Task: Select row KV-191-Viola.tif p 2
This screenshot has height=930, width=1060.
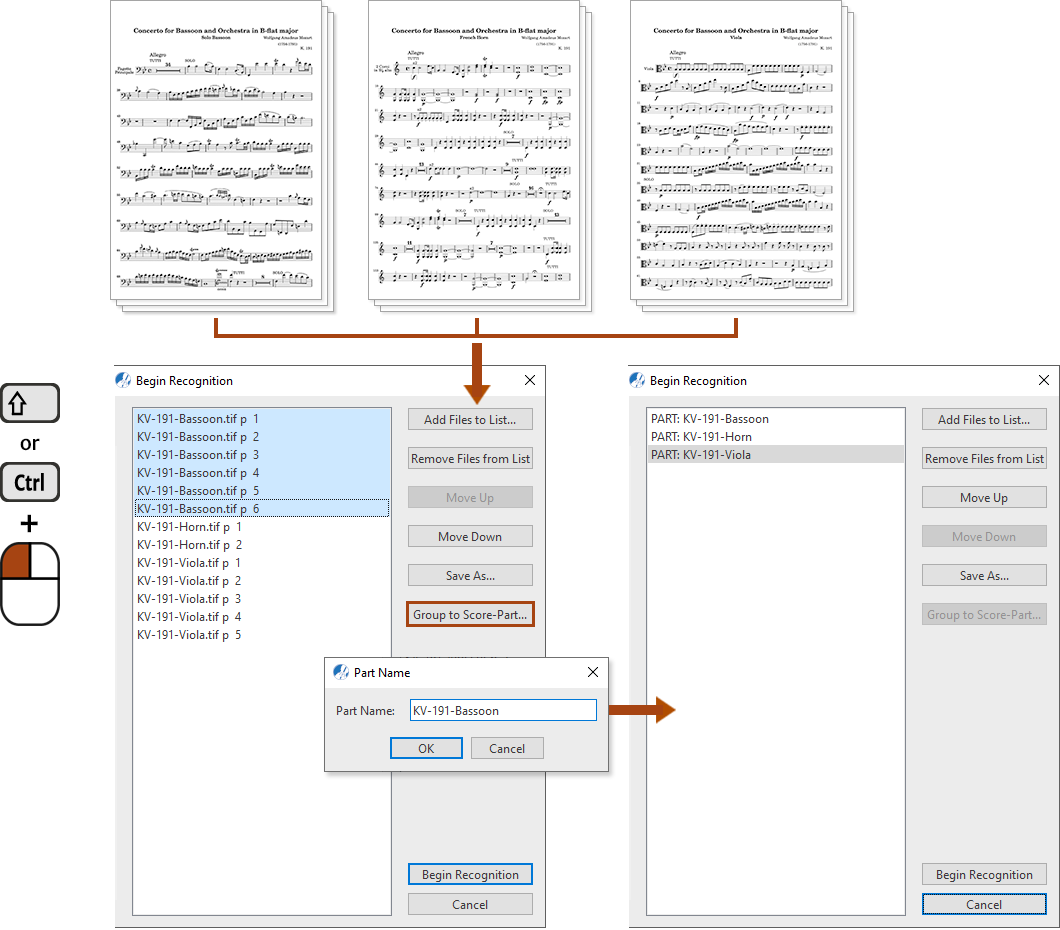Action: tap(262, 581)
